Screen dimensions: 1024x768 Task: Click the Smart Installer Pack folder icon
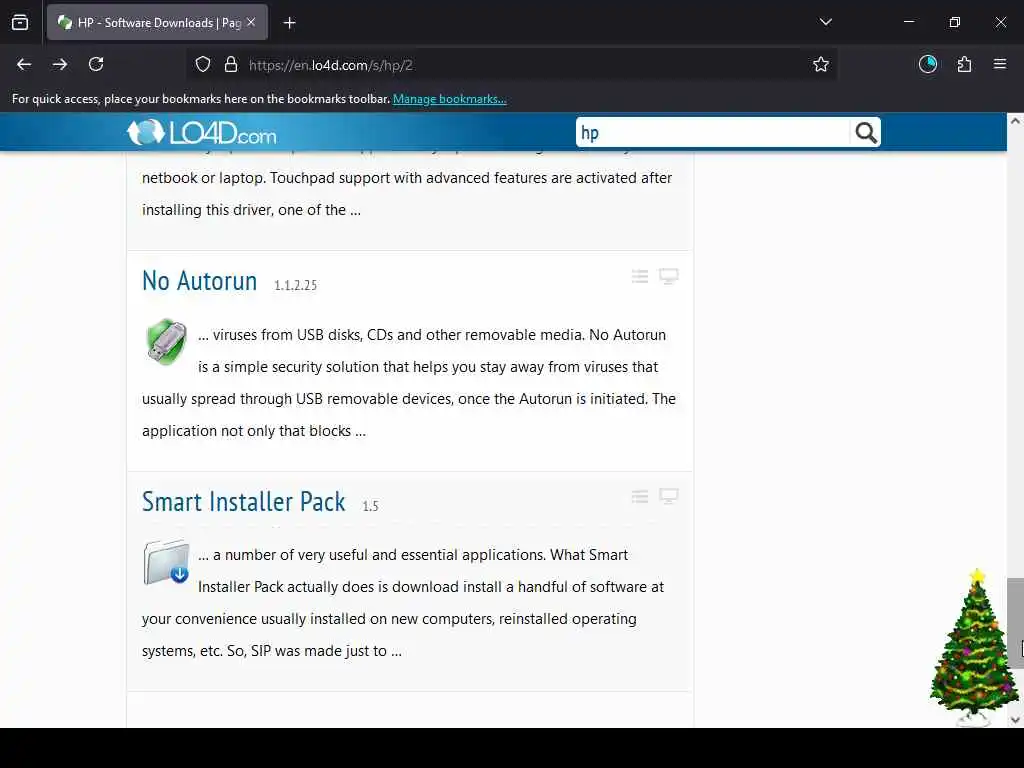click(x=167, y=562)
